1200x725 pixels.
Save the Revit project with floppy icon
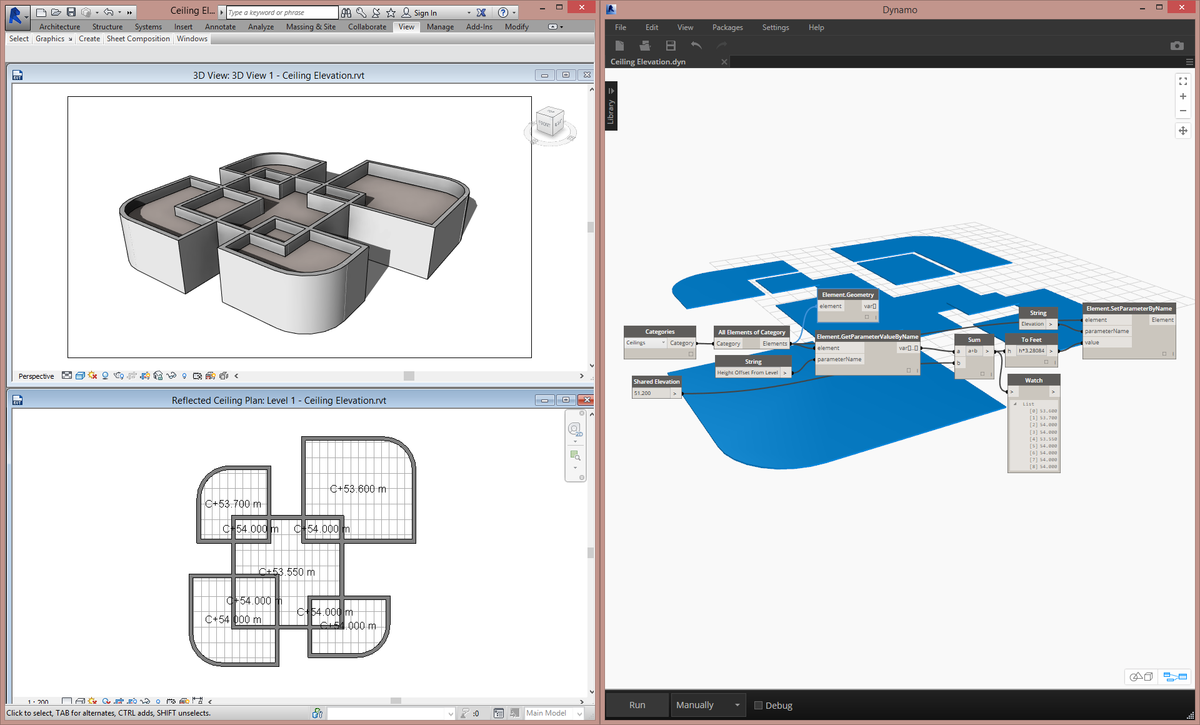[71, 12]
